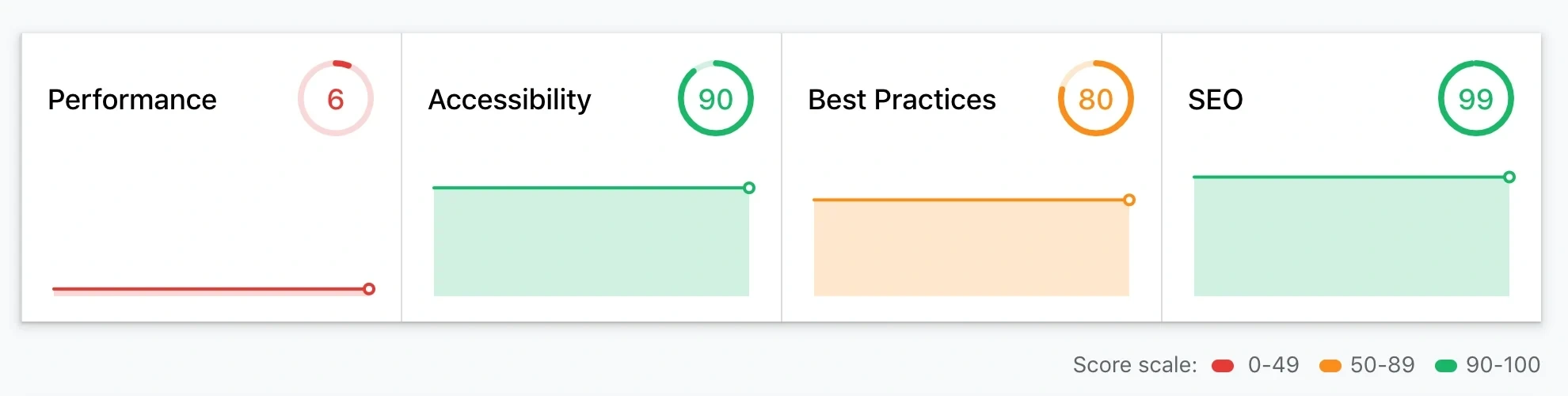The width and height of the screenshot is (1568, 396).
Task: Click the green end marker on Accessibility trend line
Action: tap(749, 188)
